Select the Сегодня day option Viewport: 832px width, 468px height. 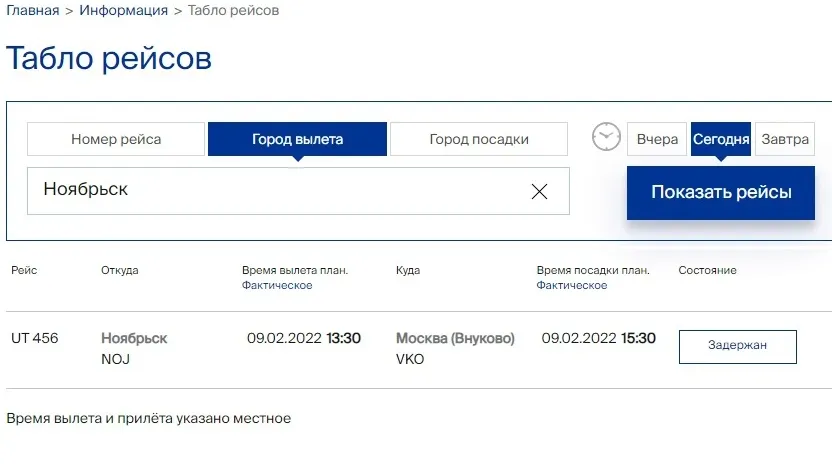[x=720, y=139]
